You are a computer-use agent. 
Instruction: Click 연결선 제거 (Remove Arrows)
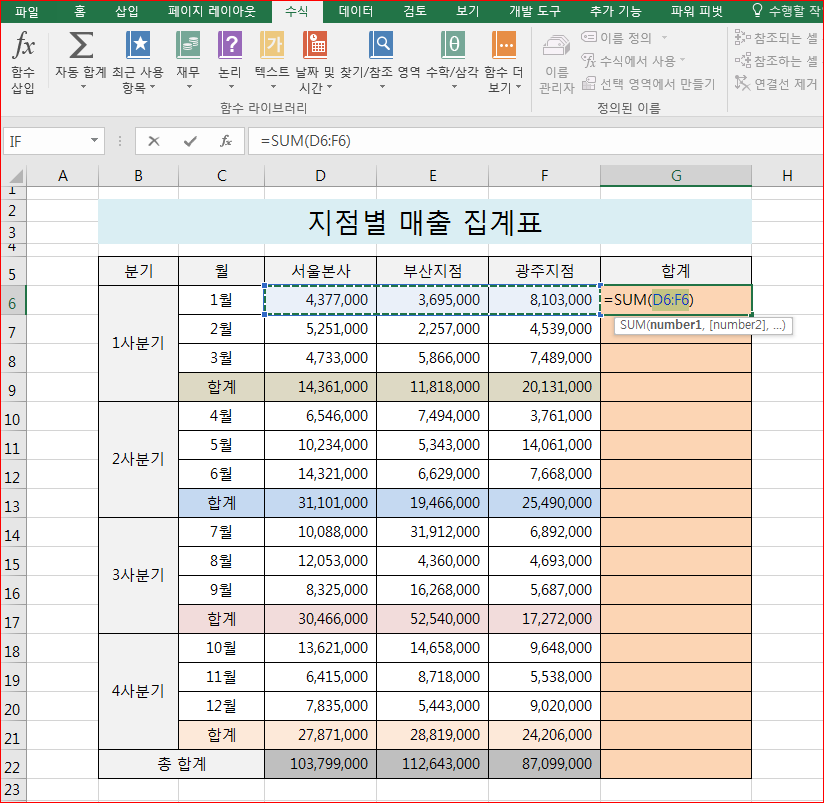pyautogui.click(x=776, y=84)
